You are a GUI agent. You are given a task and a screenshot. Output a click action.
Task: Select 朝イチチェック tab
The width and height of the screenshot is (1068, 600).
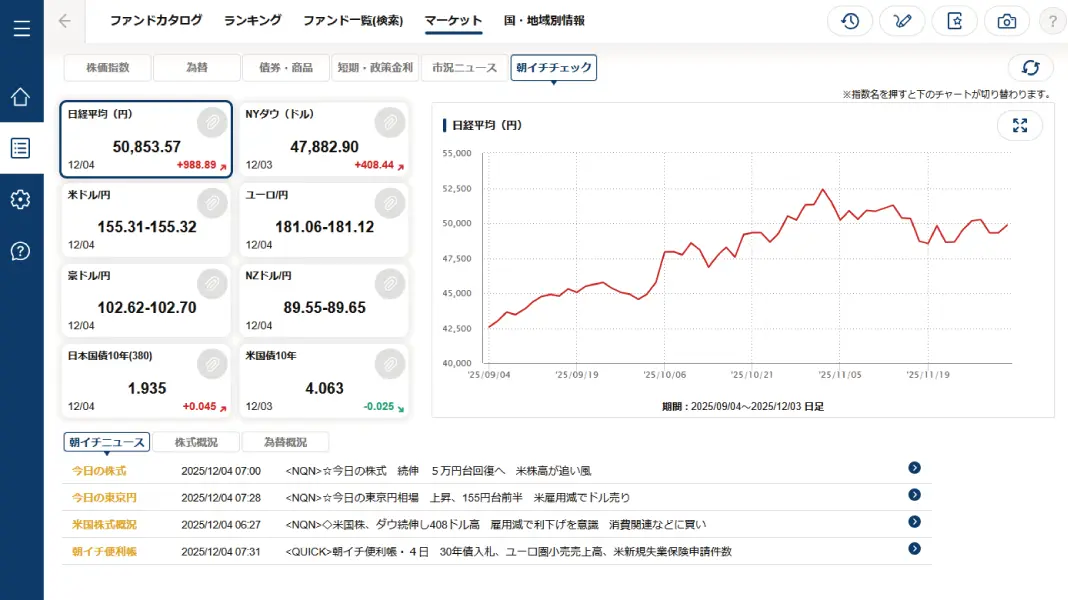tap(554, 67)
